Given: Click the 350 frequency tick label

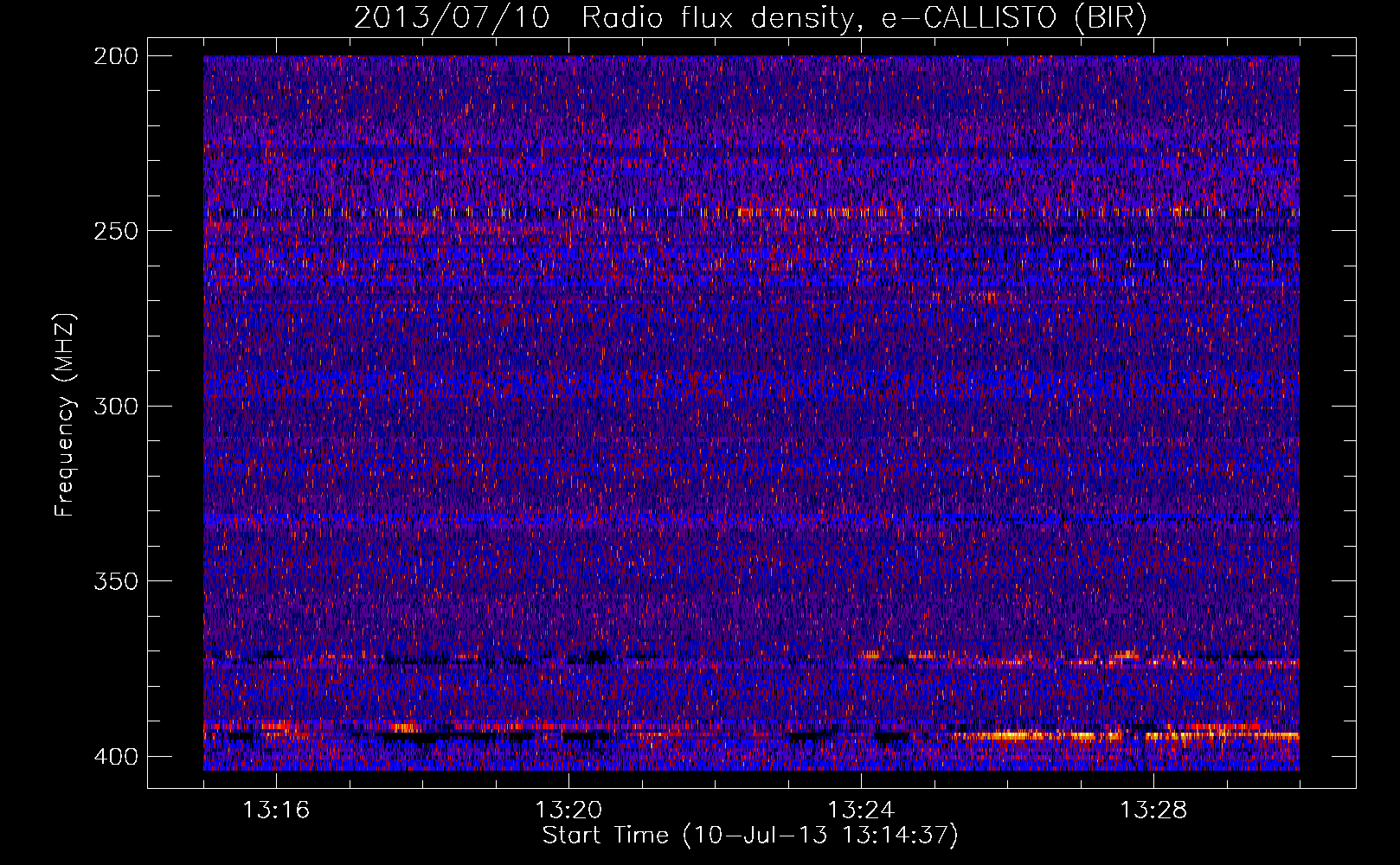Looking at the screenshot, I should (x=116, y=581).
